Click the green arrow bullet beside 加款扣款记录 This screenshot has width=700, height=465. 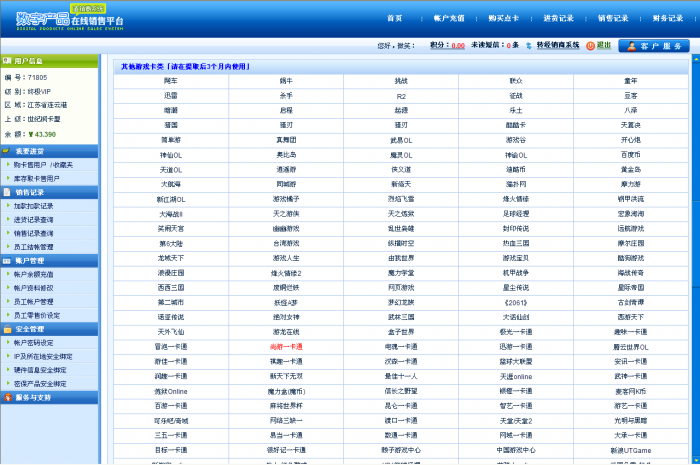[x=8, y=206]
